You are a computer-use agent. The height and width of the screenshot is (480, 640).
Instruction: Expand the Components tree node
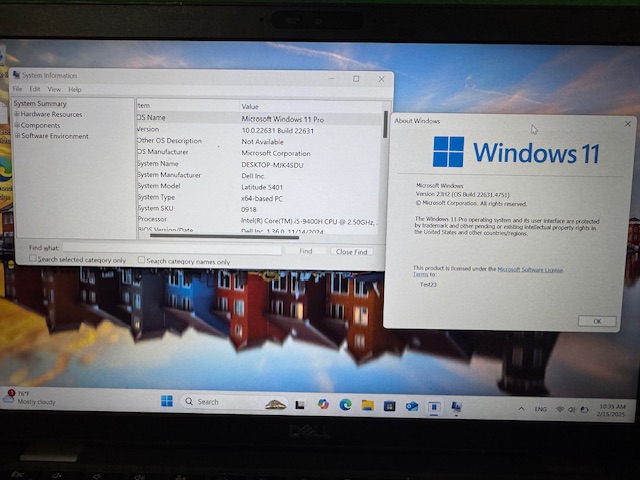(x=17, y=125)
